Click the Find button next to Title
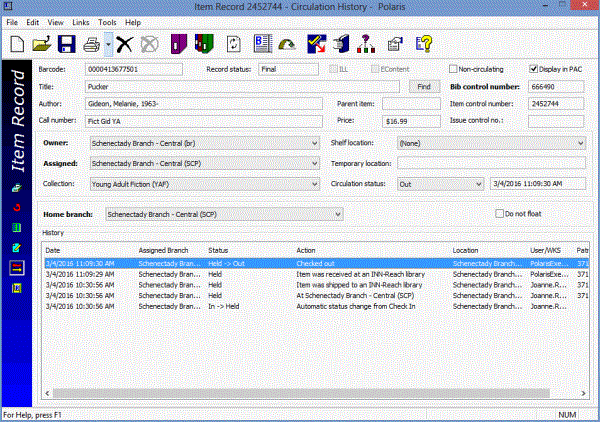The image size is (600, 422). 424,87
